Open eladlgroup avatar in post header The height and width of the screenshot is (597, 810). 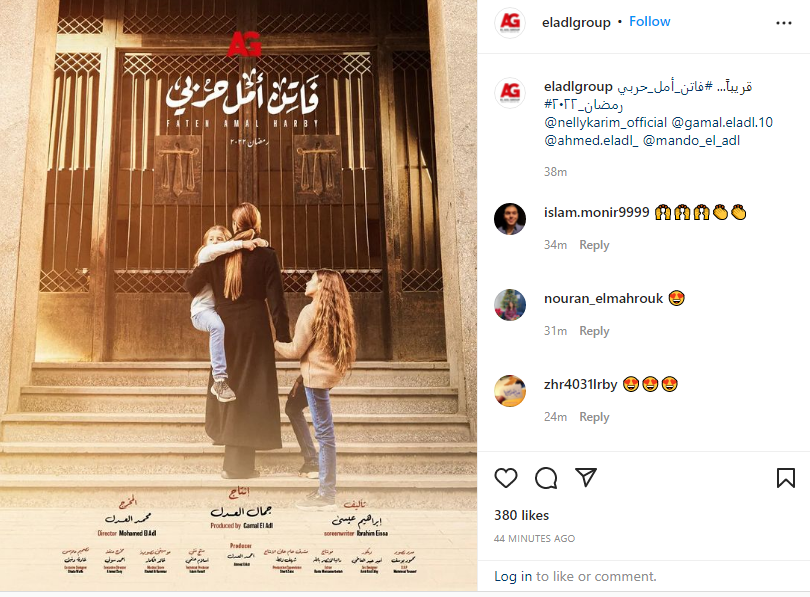tap(510, 23)
